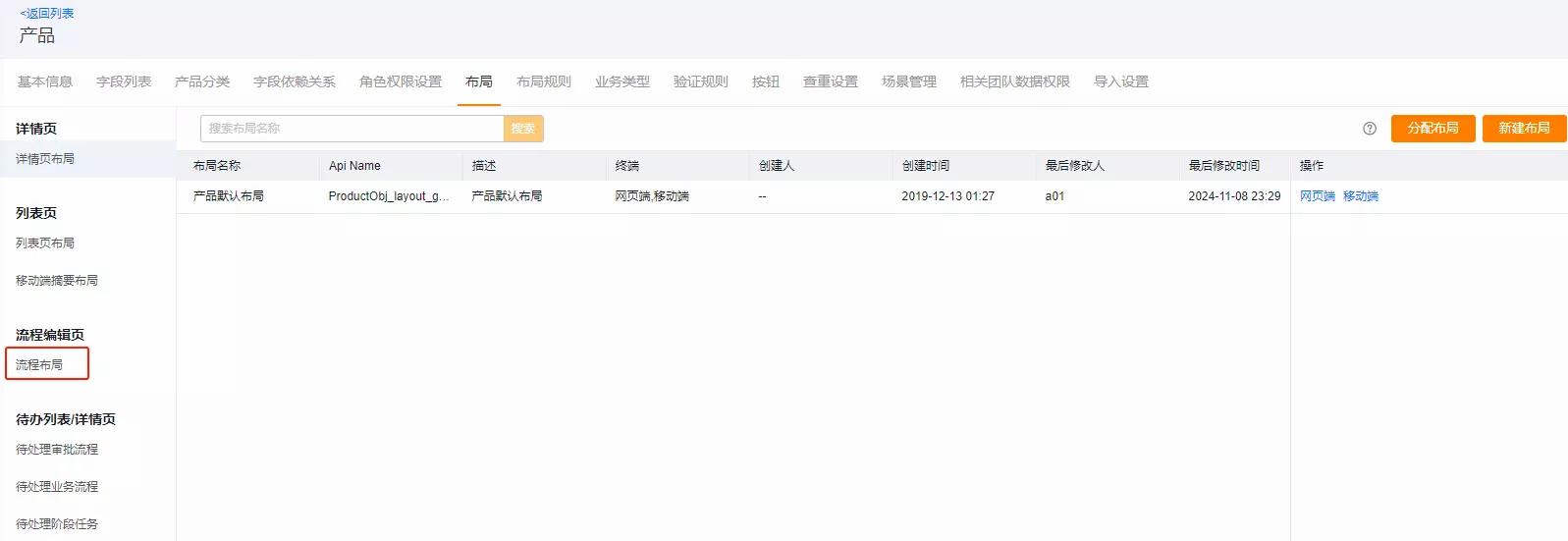Click the 2024-11-08 23:29 modified time cell
The width and height of the screenshot is (1568, 541).
(x=1234, y=196)
